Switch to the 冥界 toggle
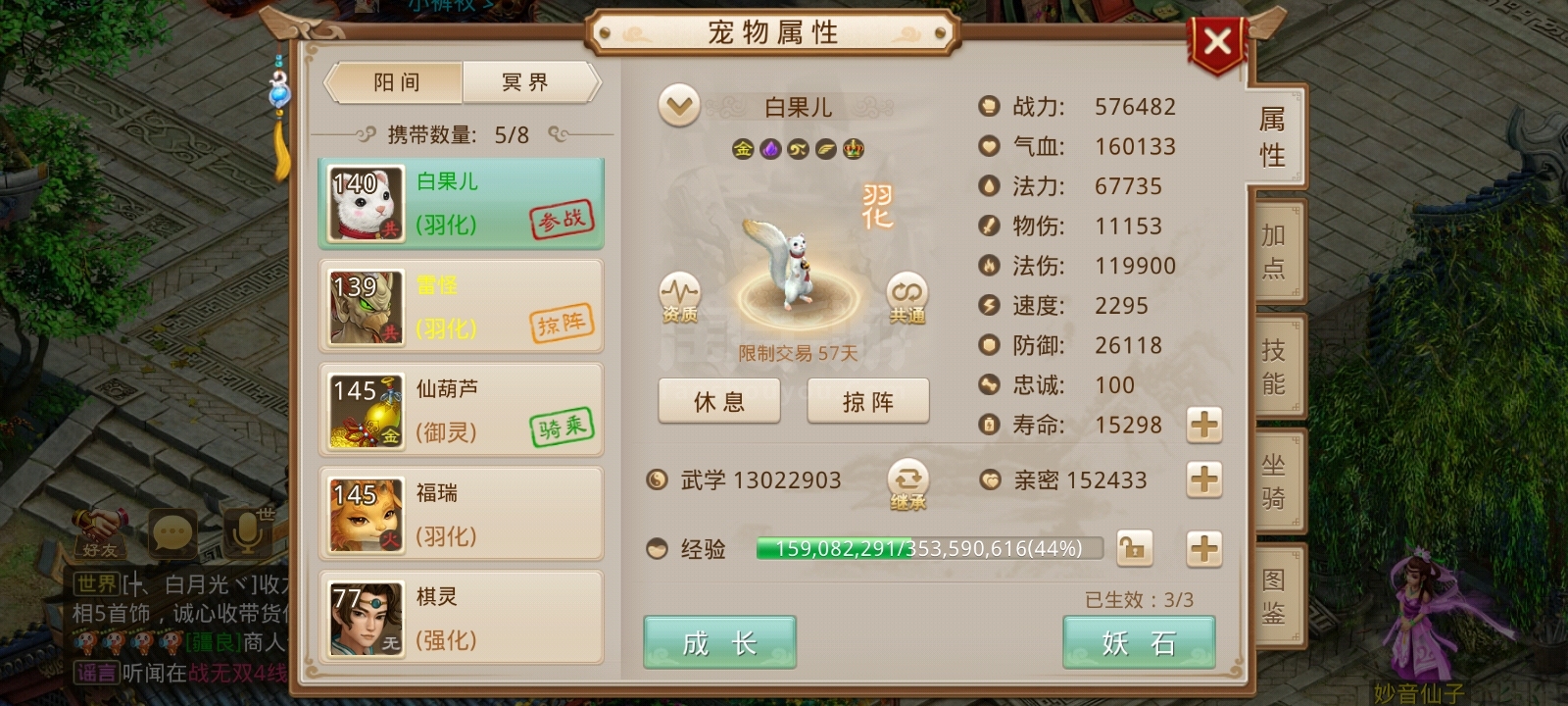 528,82
